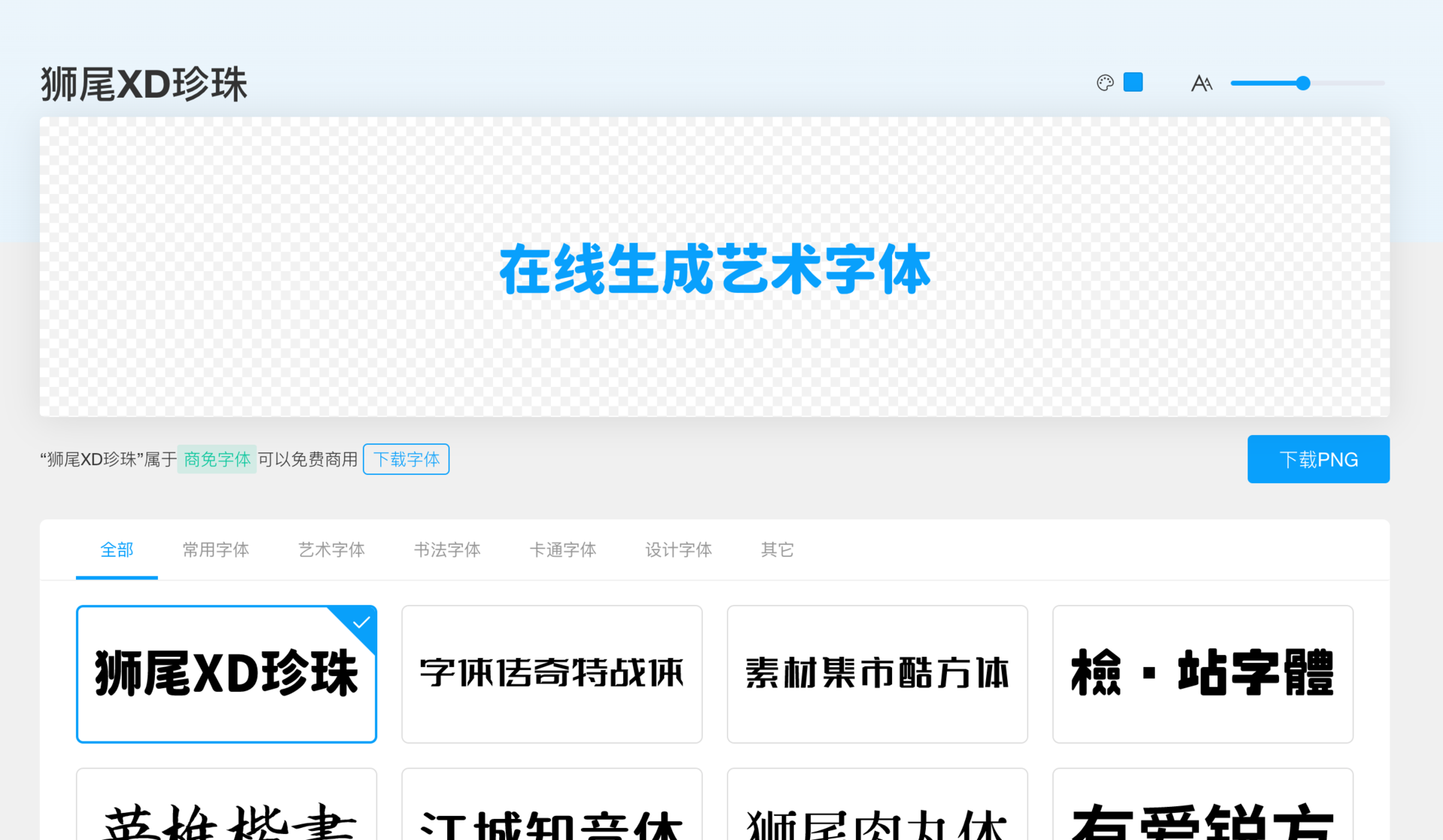Adjust the font size slider handle
Viewport: 1443px width, 840px height.
click(1303, 83)
